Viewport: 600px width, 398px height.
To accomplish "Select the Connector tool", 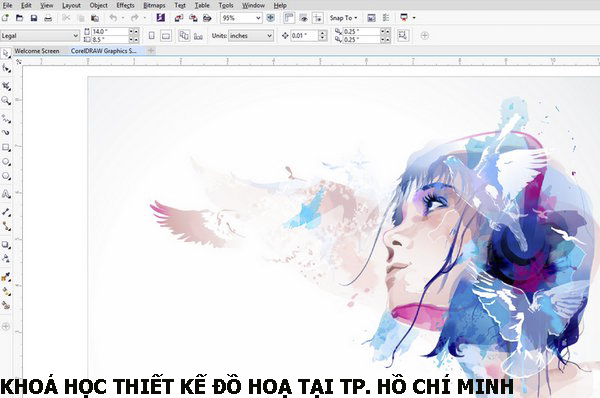I will [6, 226].
